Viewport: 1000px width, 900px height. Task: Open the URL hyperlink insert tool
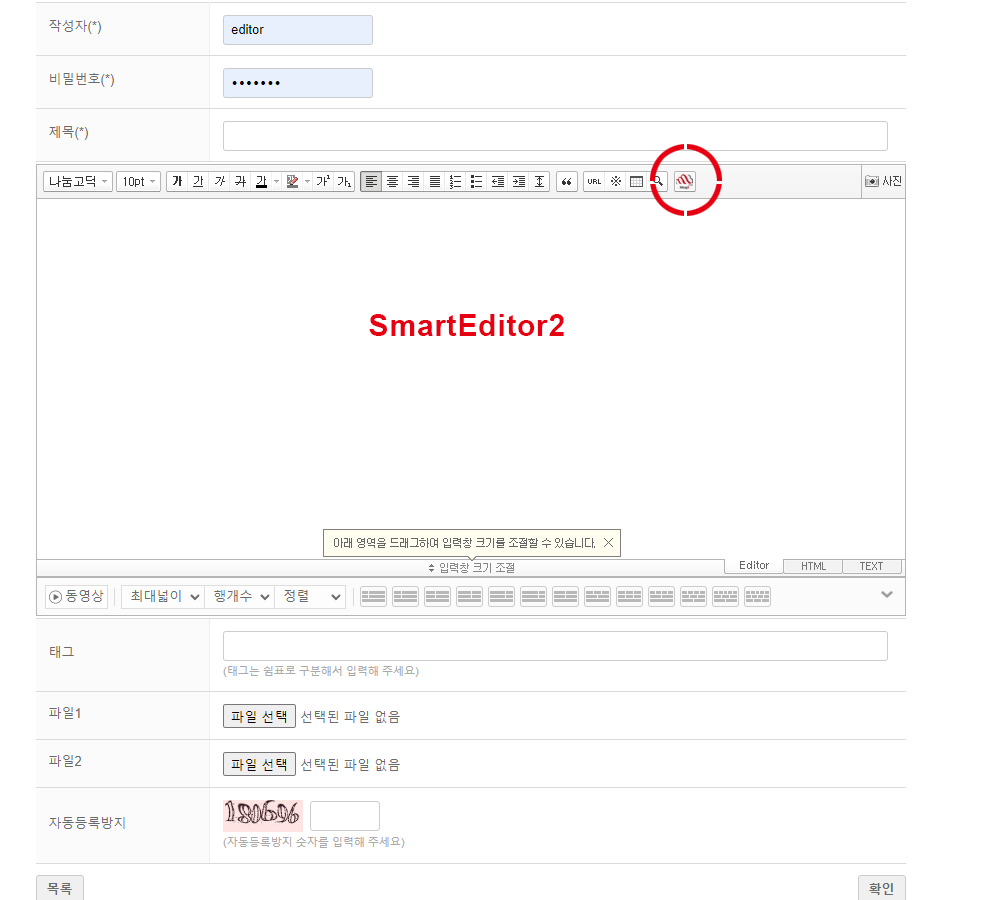(594, 181)
